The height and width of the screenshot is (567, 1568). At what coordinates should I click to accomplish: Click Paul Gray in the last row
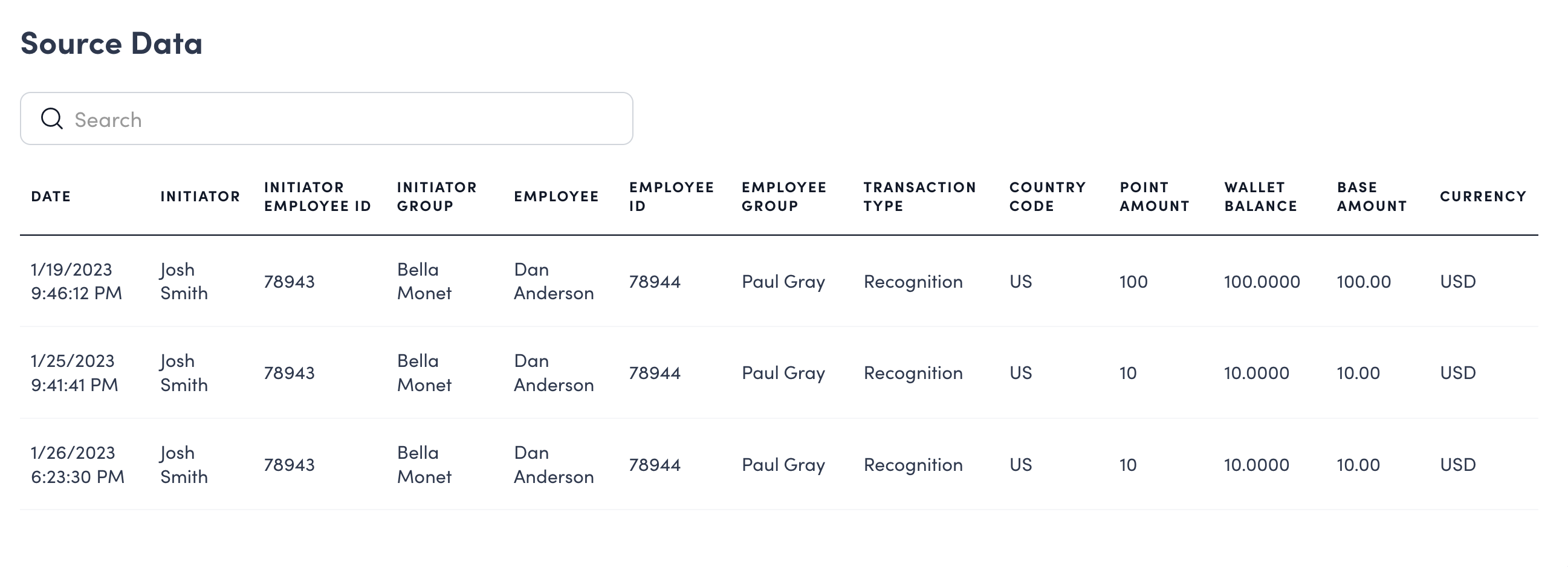783,465
